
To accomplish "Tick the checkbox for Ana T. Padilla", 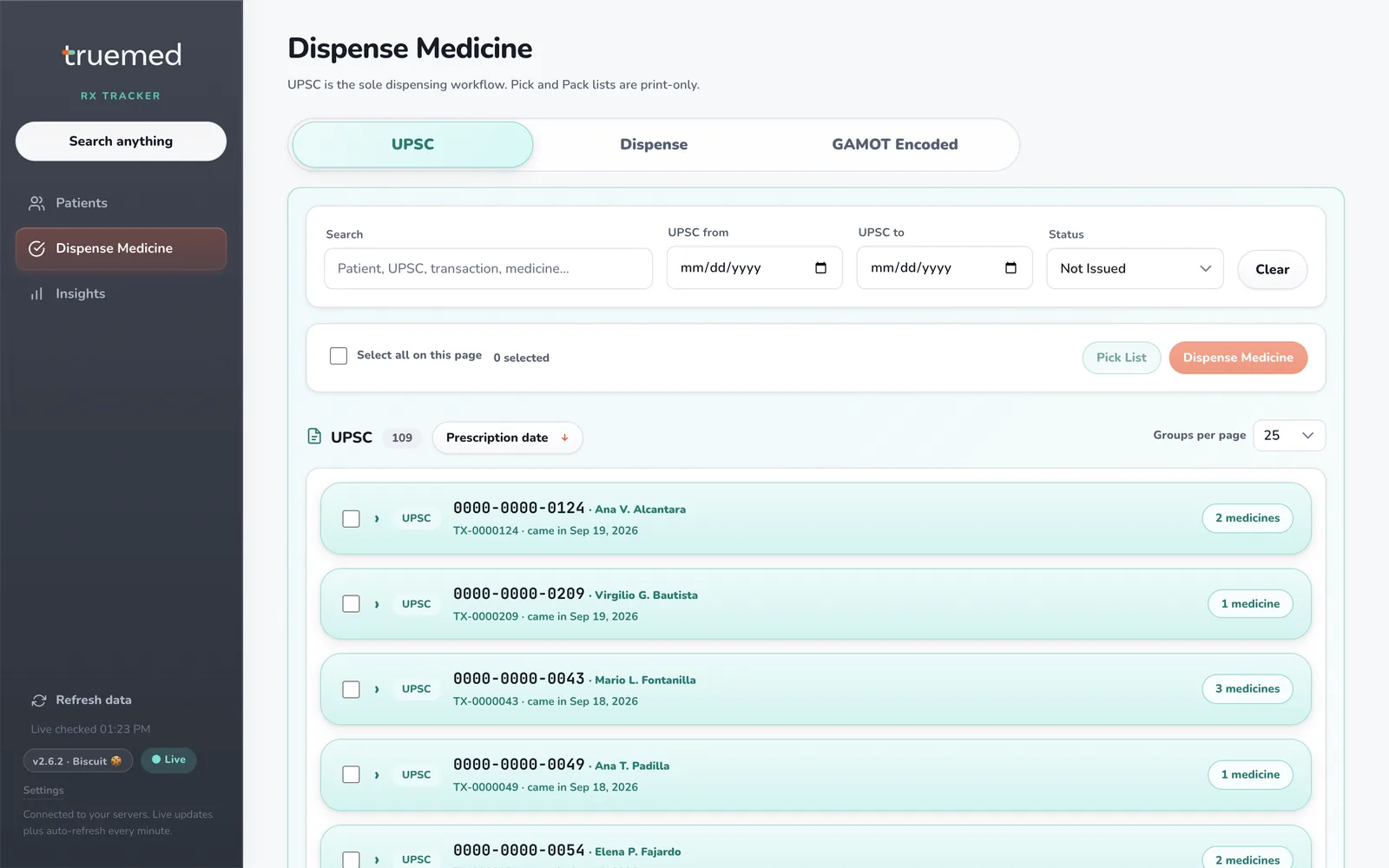I will coord(351,774).
